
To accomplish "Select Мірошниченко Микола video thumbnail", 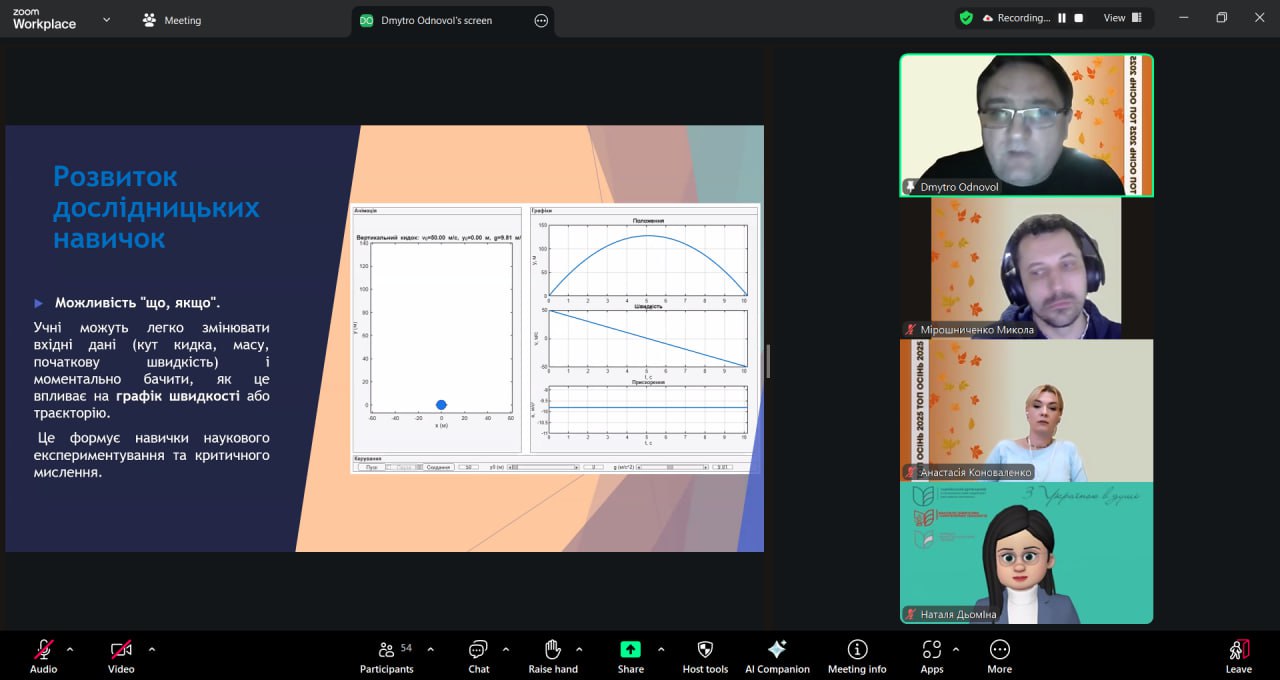I will (1026, 268).
